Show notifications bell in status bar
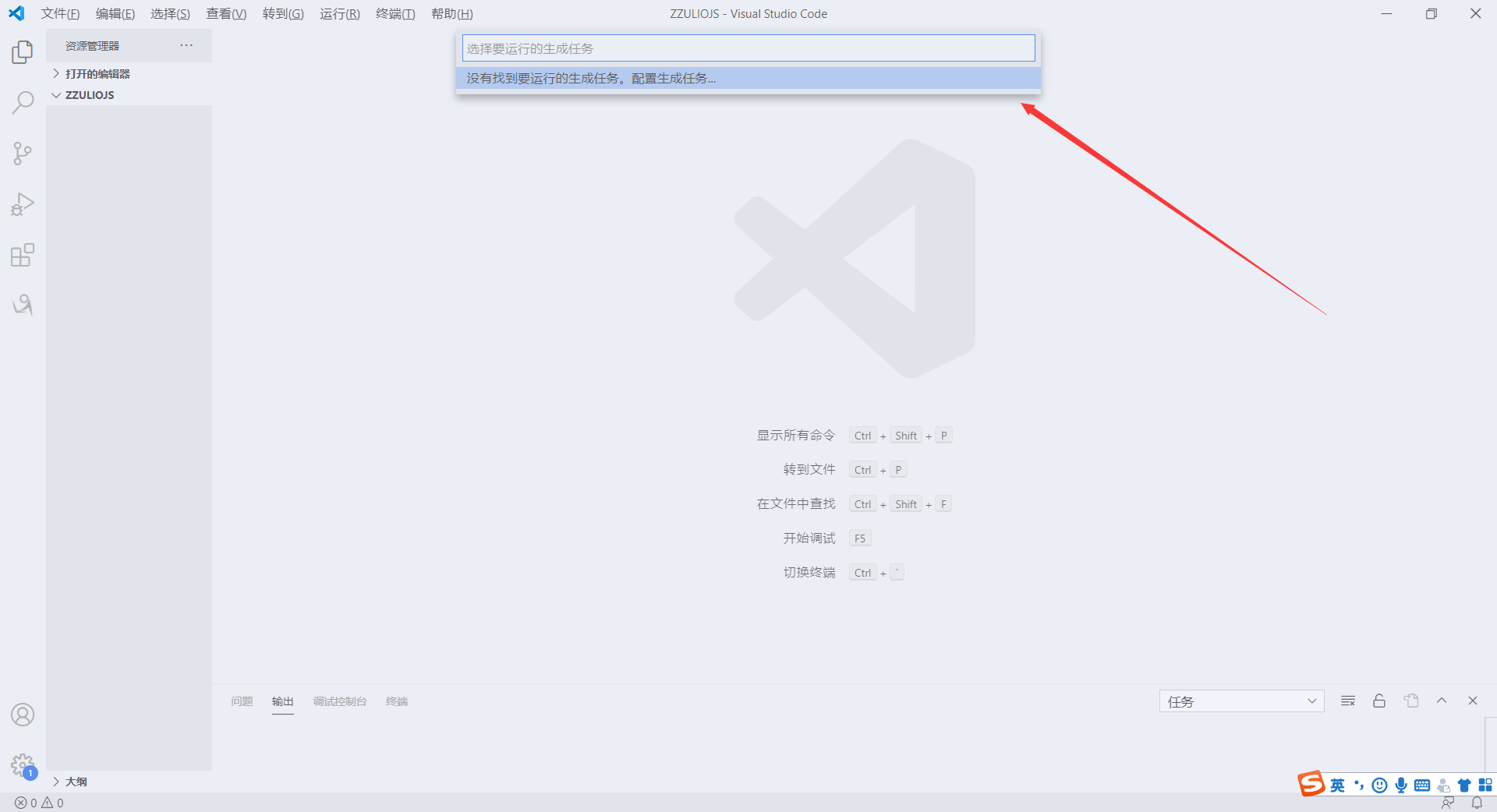The width and height of the screenshot is (1497, 812). click(x=1477, y=803)
